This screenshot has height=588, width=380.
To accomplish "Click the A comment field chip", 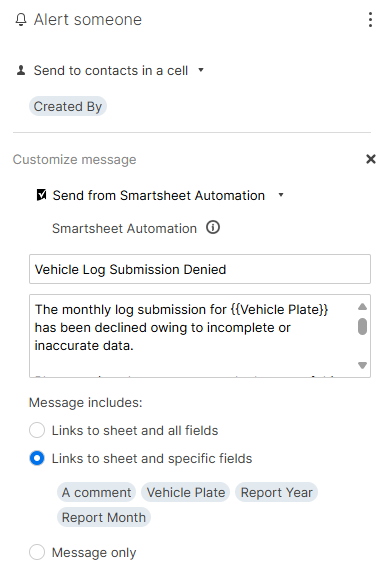I will point(96,492).
